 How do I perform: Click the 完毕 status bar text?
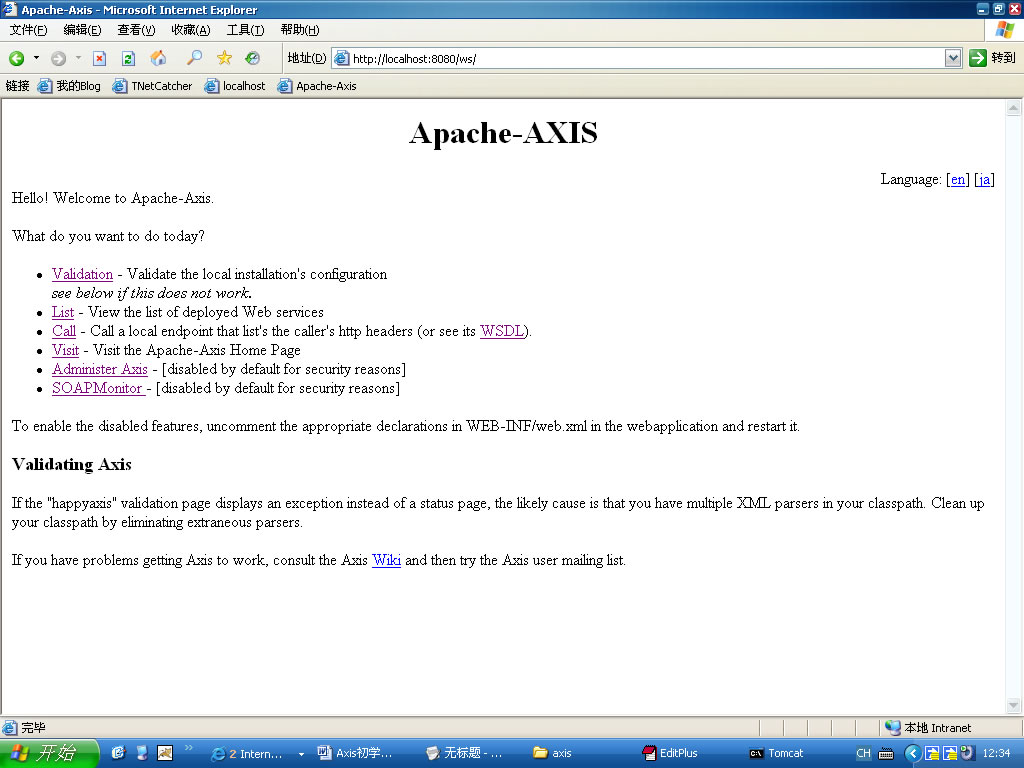(x=33, y=728)
